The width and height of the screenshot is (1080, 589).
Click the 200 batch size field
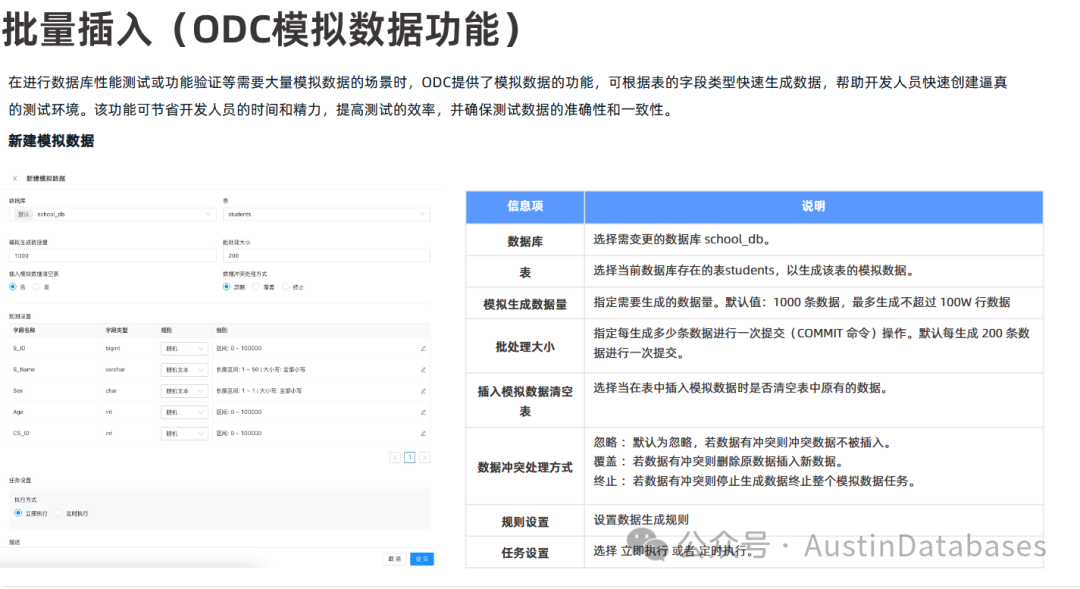(x=326, y=256)
